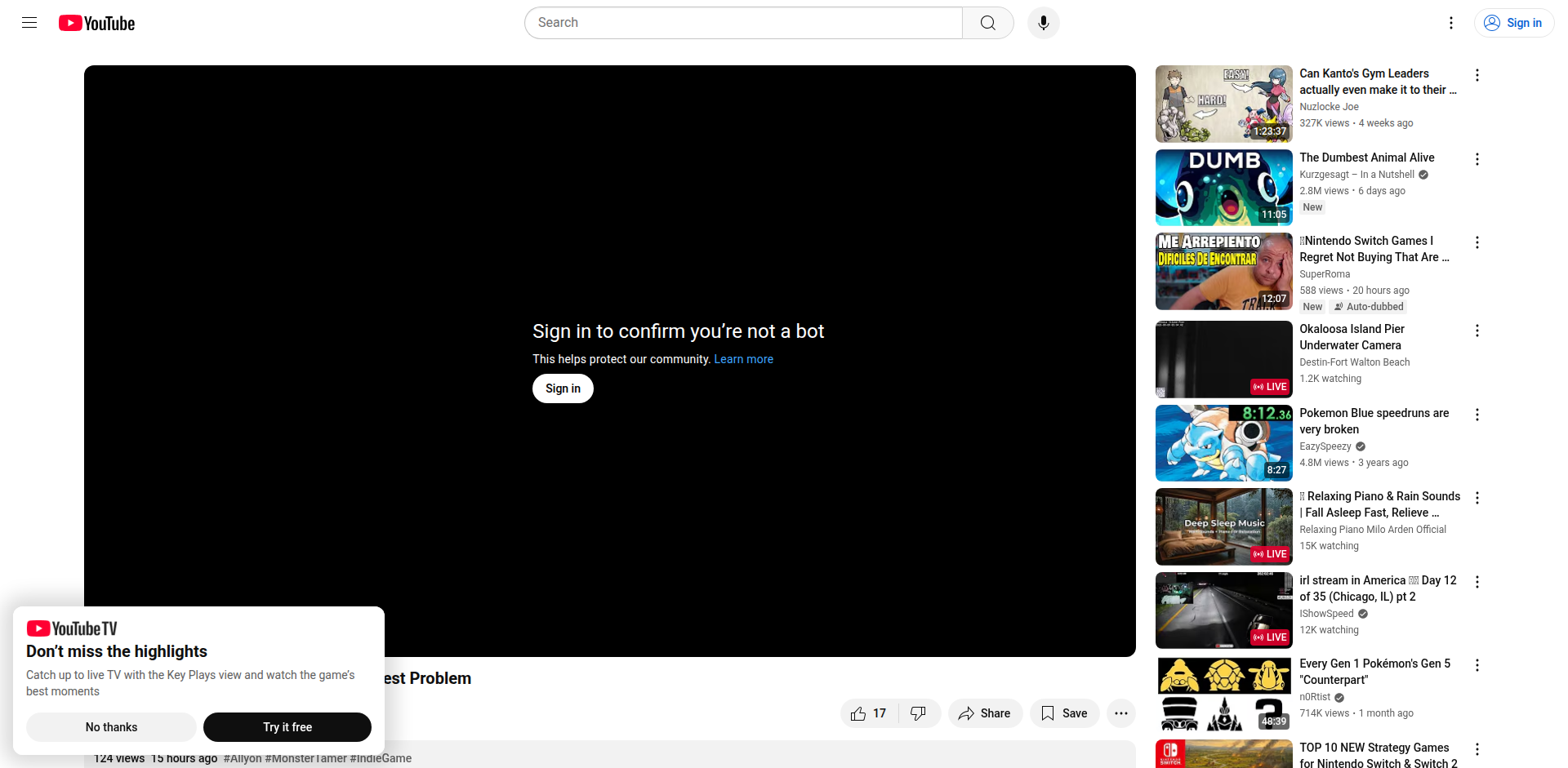Like the video with thumbs up
Screen dimensions: 1568x768
pyautogui.click(x=869, y=713)
